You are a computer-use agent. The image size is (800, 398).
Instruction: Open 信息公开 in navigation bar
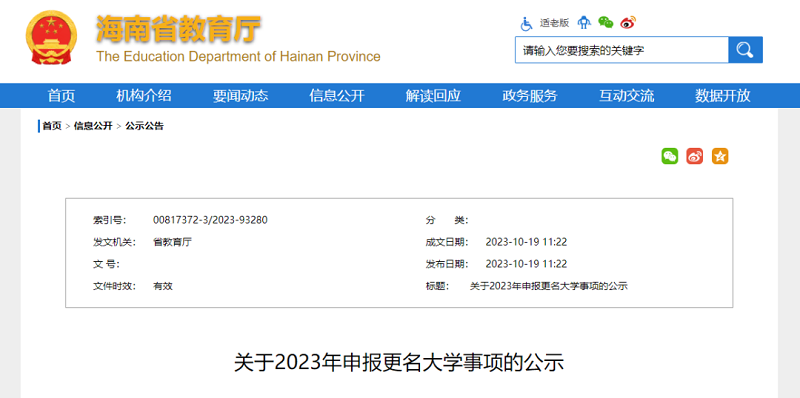click(x=337, y=95)
